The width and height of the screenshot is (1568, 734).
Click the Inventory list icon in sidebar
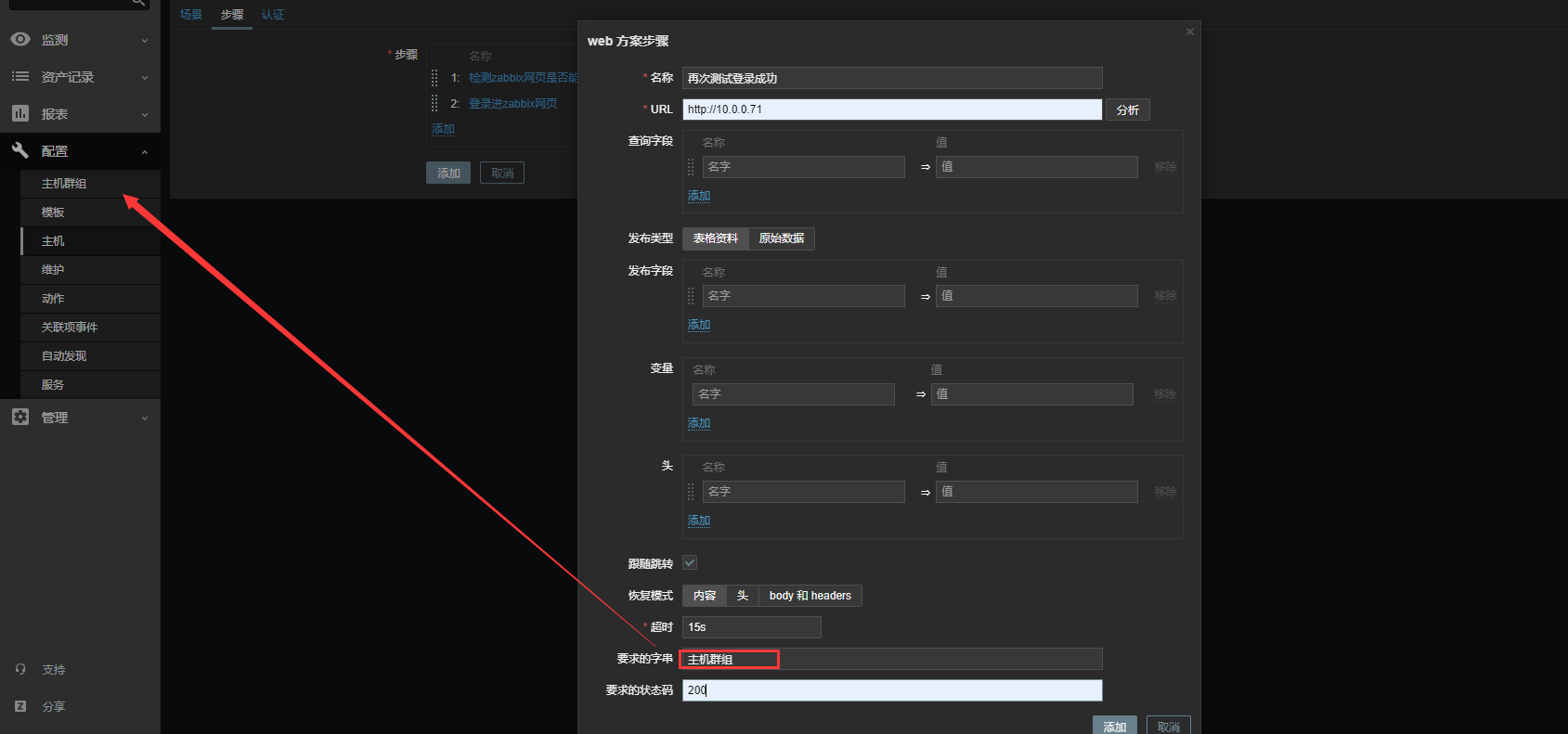coord(20,76)
